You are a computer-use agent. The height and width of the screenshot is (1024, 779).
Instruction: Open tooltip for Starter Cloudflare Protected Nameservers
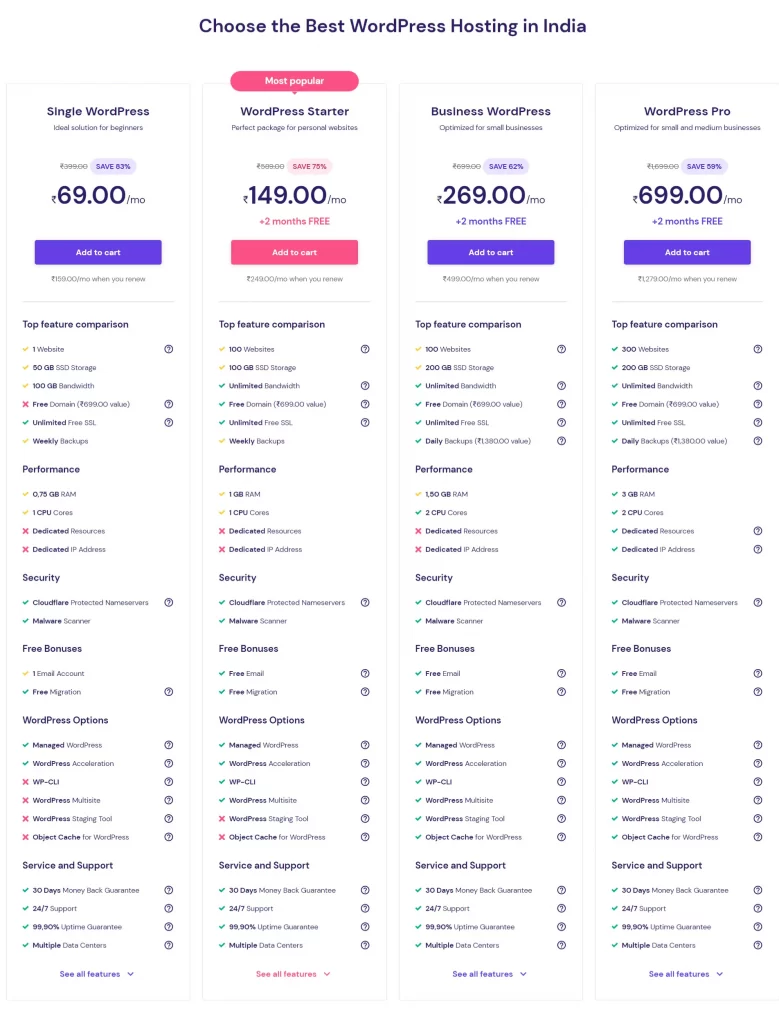click(x=365, y=603)
